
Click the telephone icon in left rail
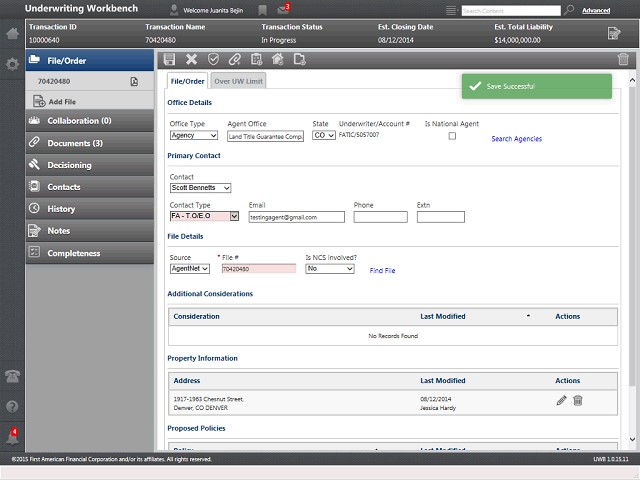point(12,376)
